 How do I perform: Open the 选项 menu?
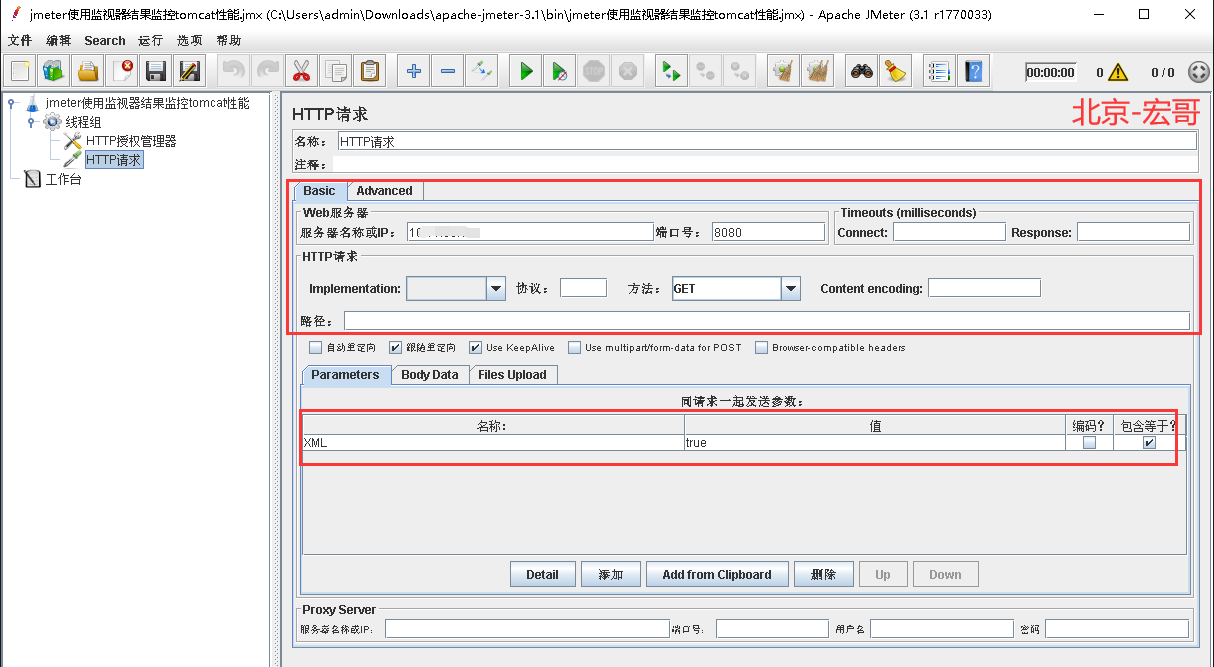(x=189, y=40)
